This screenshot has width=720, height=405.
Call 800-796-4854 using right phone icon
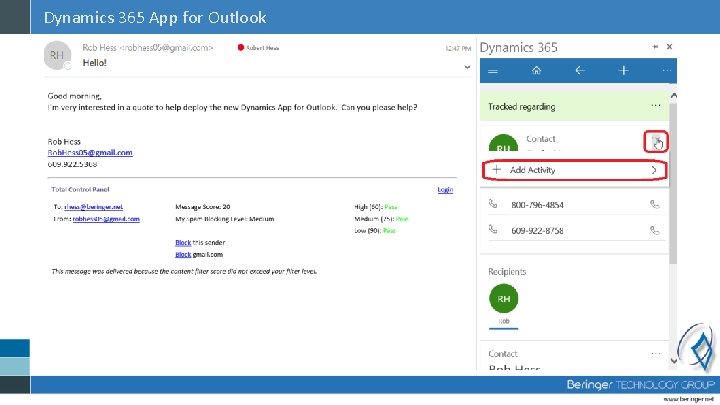655,204
